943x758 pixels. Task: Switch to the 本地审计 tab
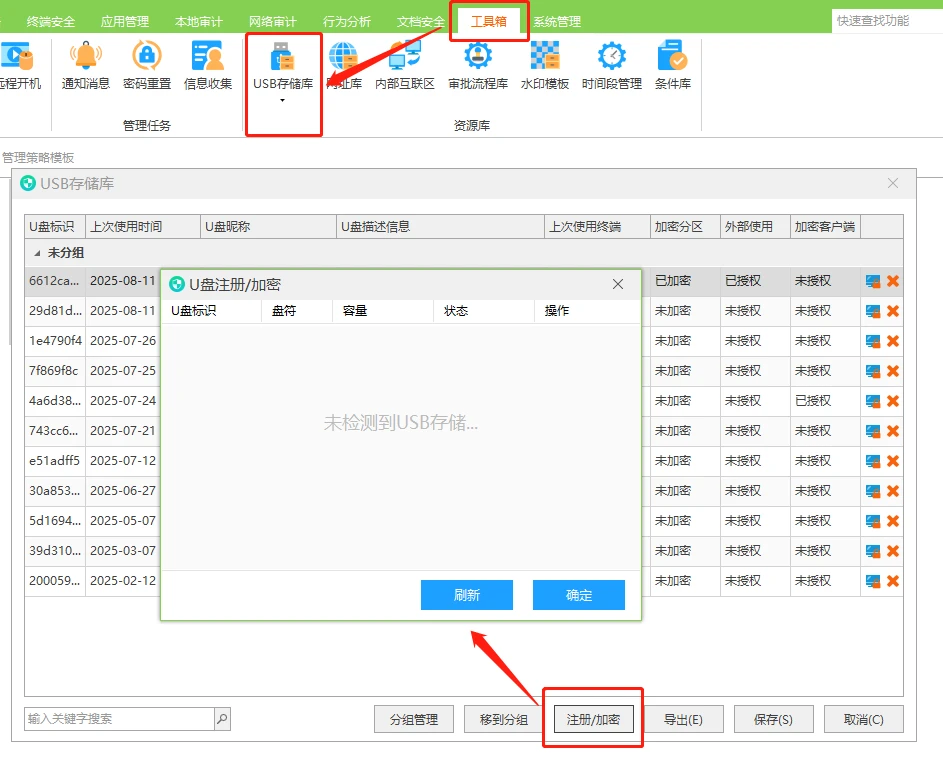[x=198, y=22]
